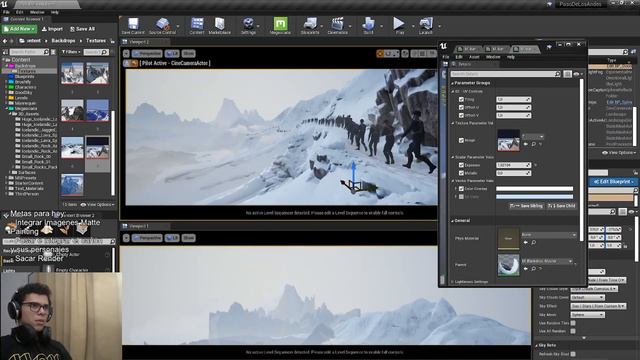The width and height of the screenshot is (640, 360).
Task: Open the content browser View Options dropdown
Action: 98,204
